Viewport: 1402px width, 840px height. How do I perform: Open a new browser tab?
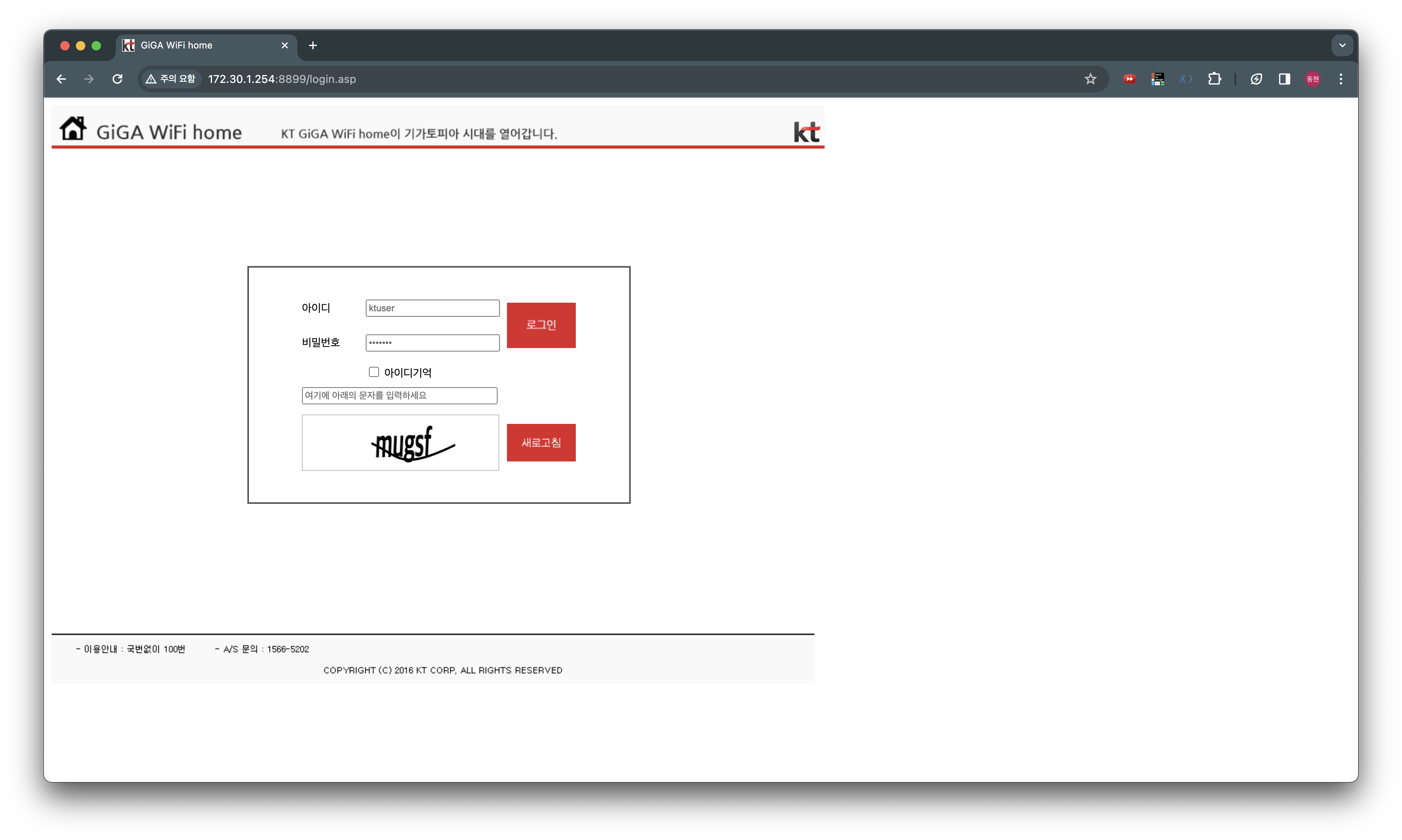[x=313, y=45]
